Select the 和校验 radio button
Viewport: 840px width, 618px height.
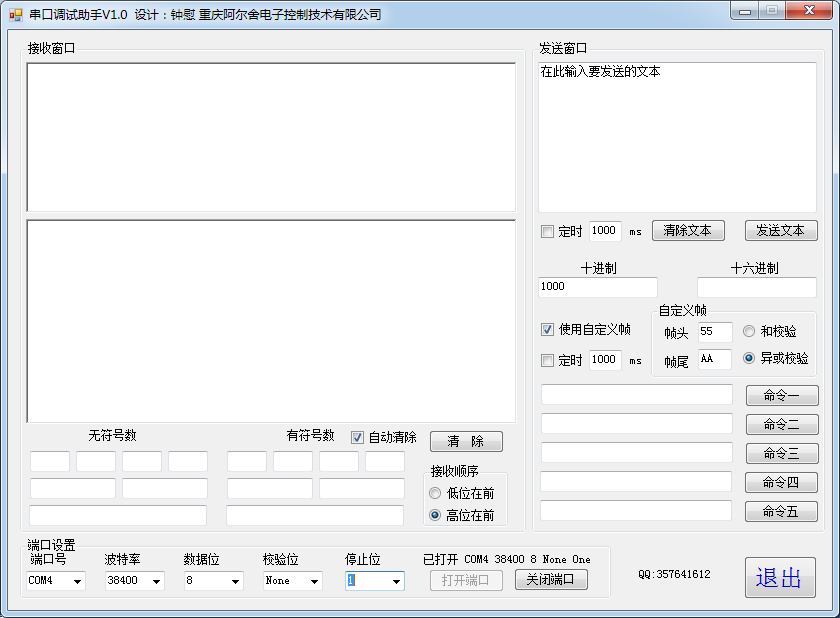pyautogui.click(x=749, y=331)
